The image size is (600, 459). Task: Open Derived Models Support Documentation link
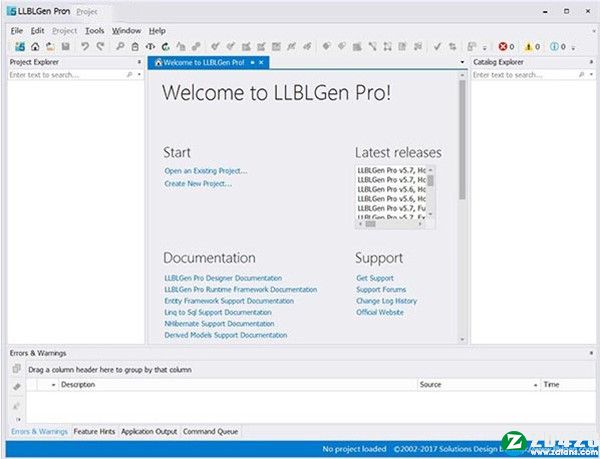(226, 335)
